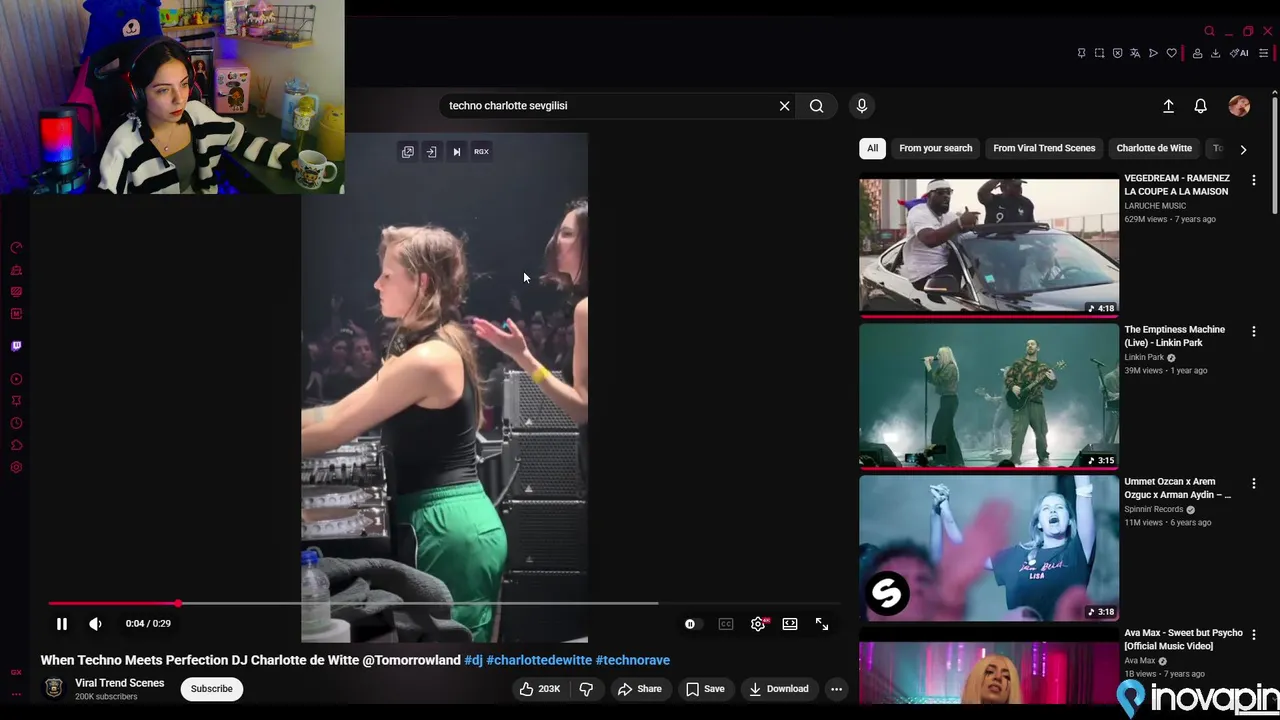Click the heart bookmark icon in toolbar
This screenshot has width=1280, height=720.
(x=1172, y=53)
